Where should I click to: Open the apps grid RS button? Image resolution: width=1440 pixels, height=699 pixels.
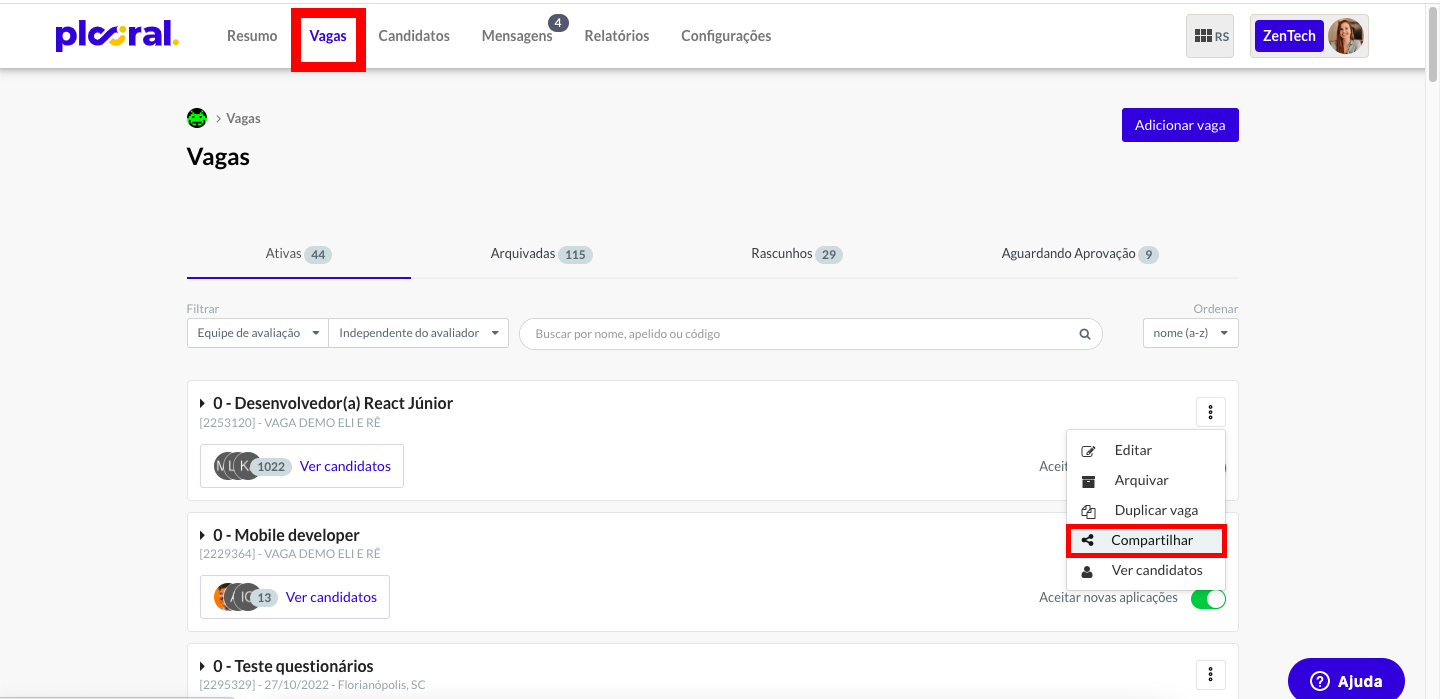[1210, 36]
